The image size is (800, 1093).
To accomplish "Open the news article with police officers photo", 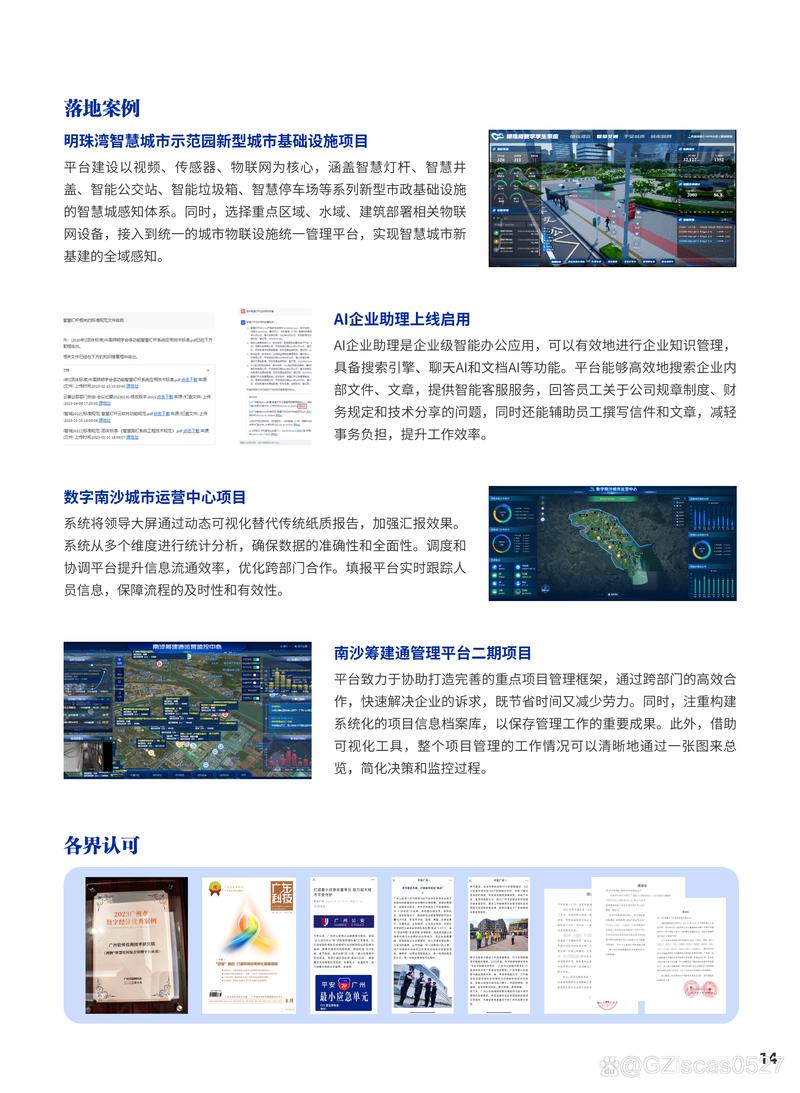I will coord(422,945).
